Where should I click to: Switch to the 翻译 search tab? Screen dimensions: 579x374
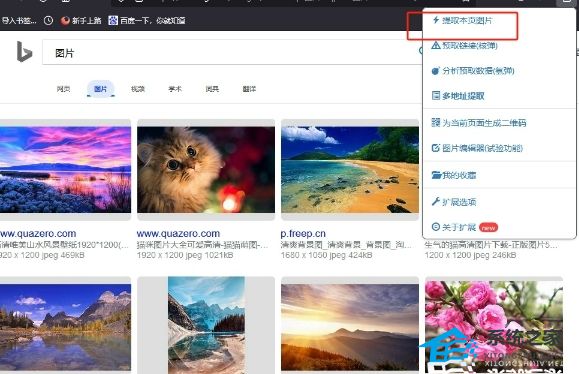tap(249, 89)
